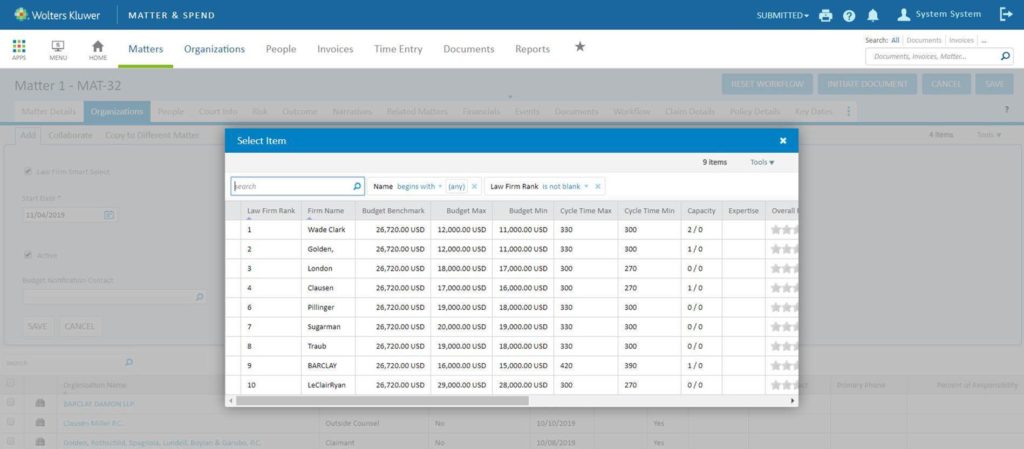Open the Reports menu
The image size is (1024, 449).
point(532,49)
